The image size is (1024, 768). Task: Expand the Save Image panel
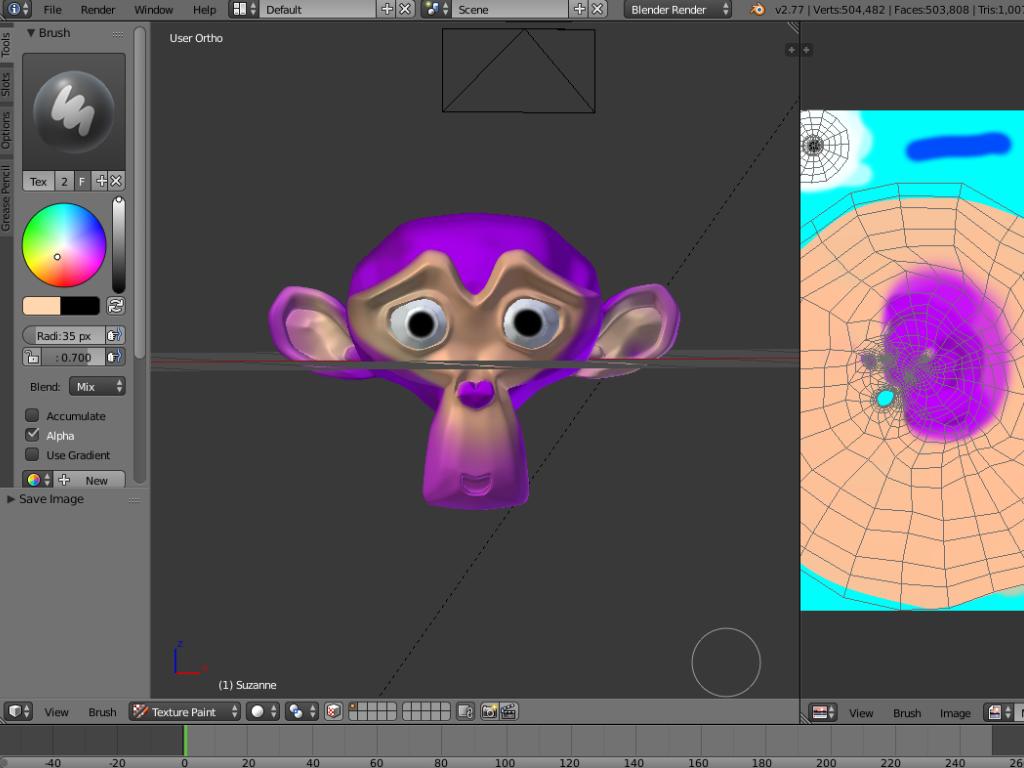(x=50, y=499)
